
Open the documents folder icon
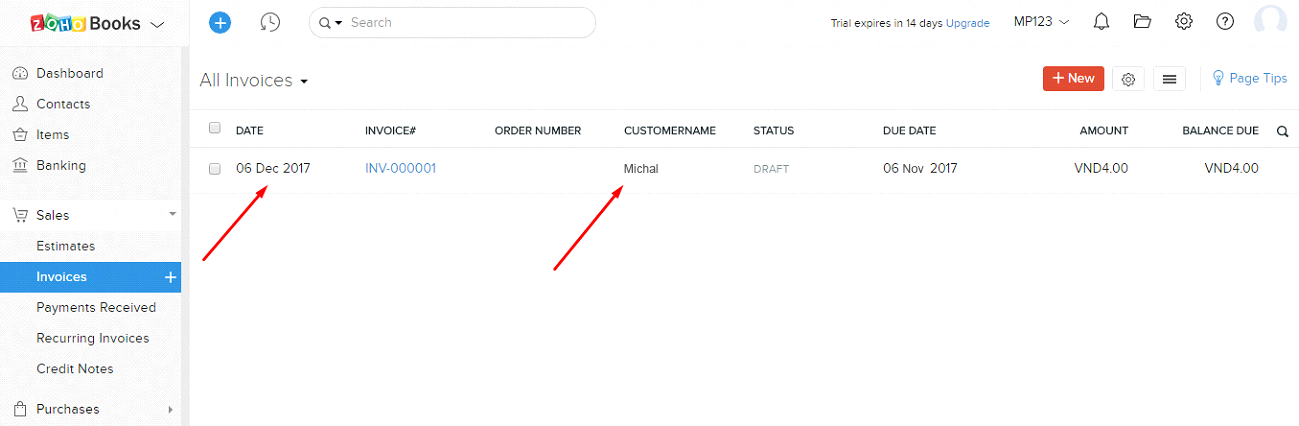[1142, 21]
